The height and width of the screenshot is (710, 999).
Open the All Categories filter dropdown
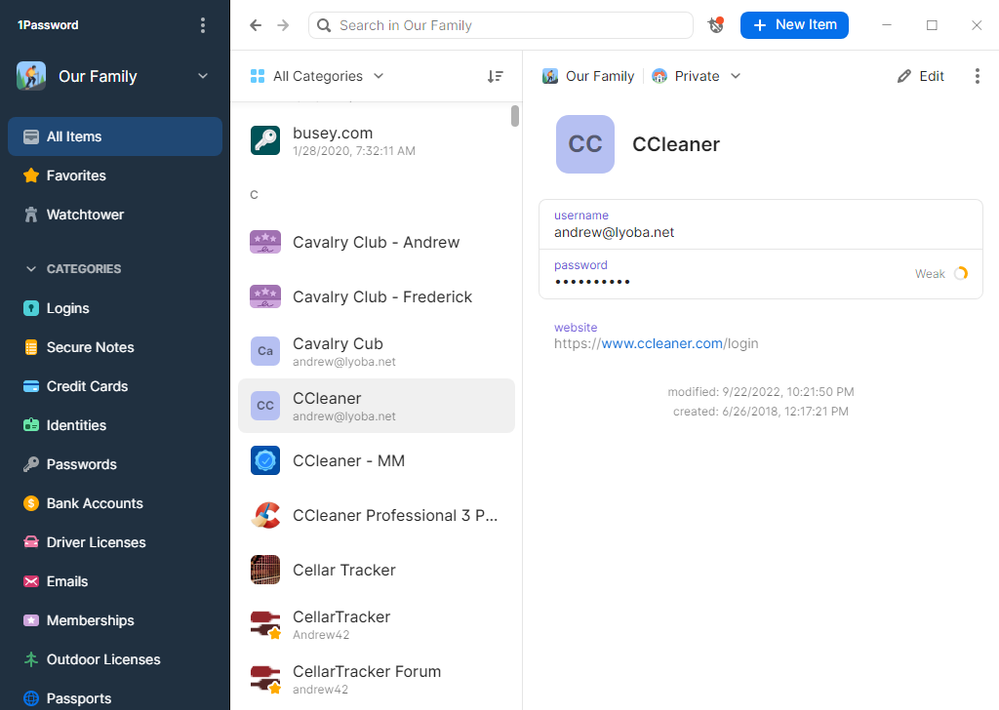pos(317,76)
